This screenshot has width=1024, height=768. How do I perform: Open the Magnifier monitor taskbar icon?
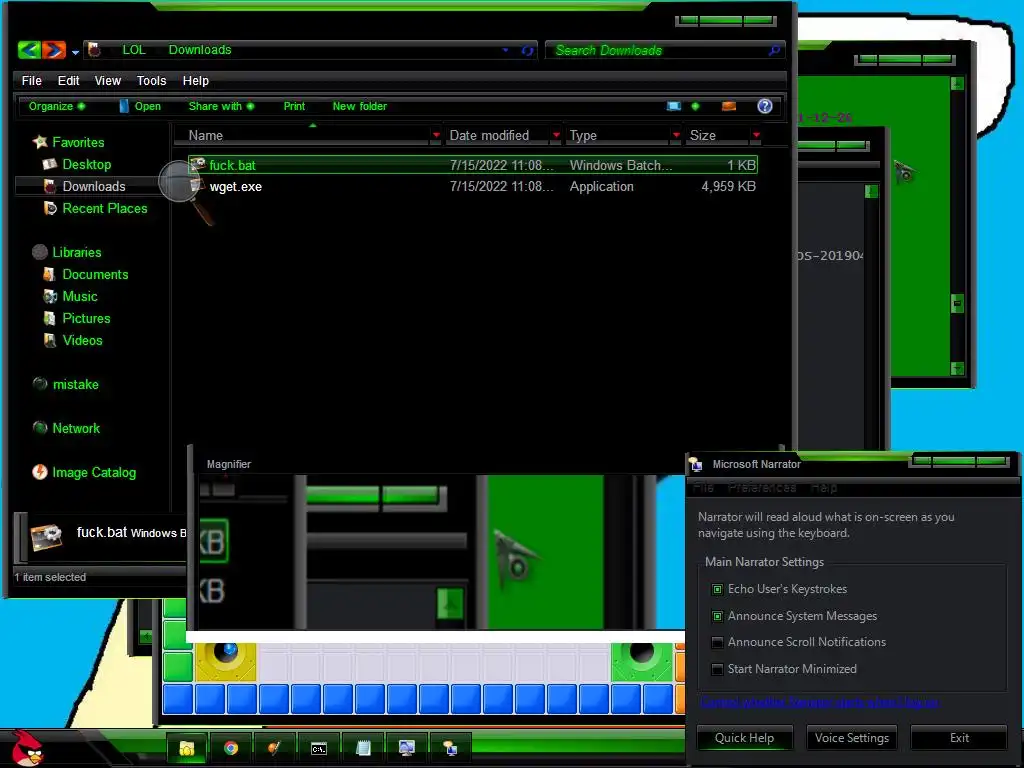[406, 748]
